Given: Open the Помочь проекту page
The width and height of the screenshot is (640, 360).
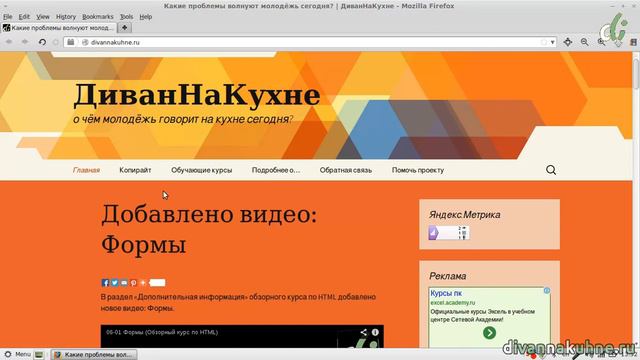Looking at the screenshot, I should point(418,170).
